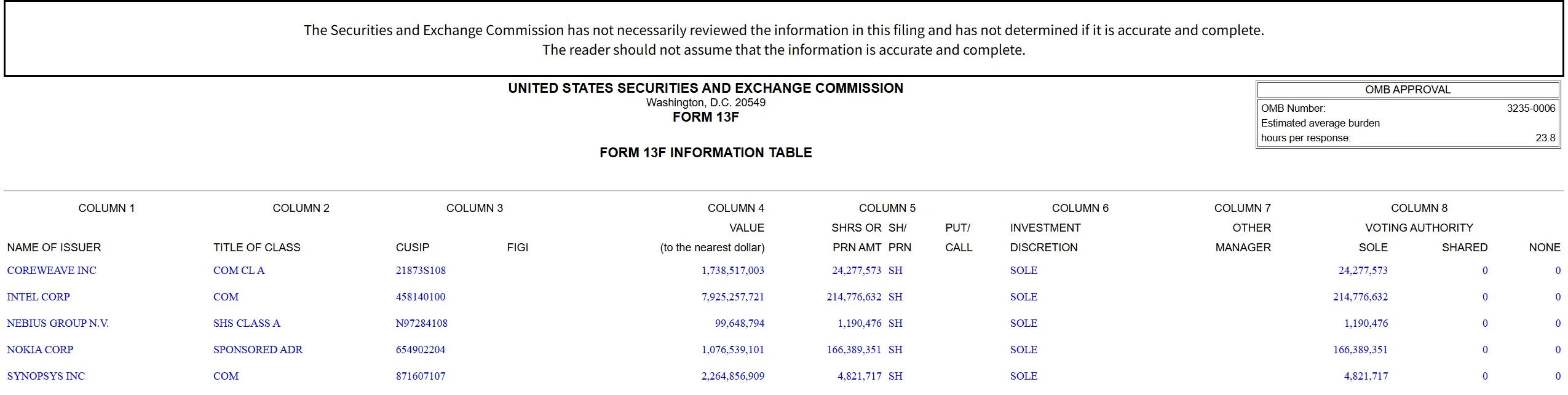This screenshot has width=1568, height=395.
Task: Select the Synopsys value 2,264,856,909
Action: click(x=732, y=376)
